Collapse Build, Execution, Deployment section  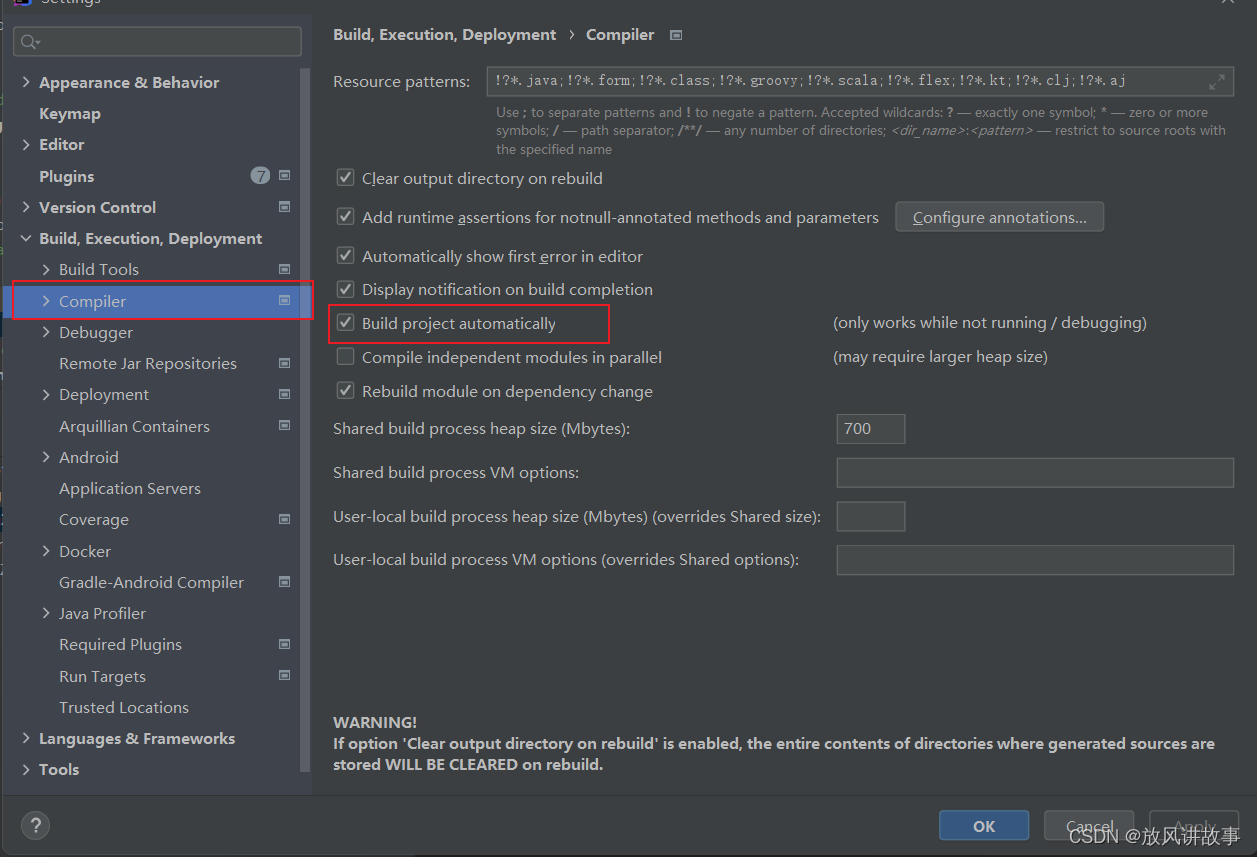click(x=26, y=238)
